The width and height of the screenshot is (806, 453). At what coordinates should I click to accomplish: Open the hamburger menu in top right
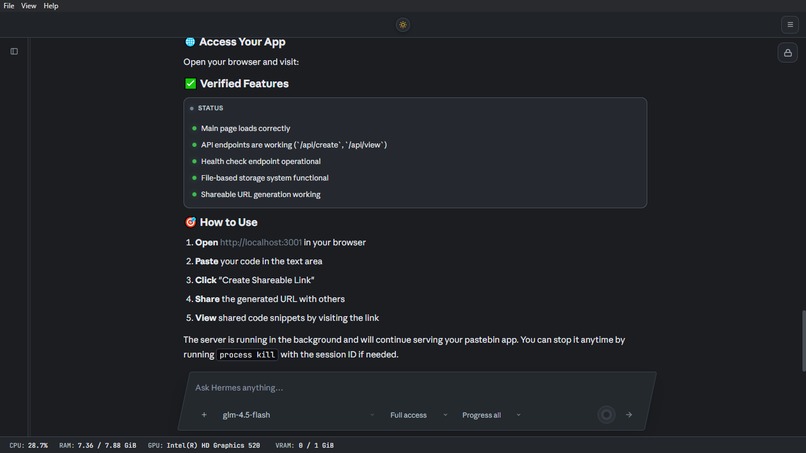[790, 25]
